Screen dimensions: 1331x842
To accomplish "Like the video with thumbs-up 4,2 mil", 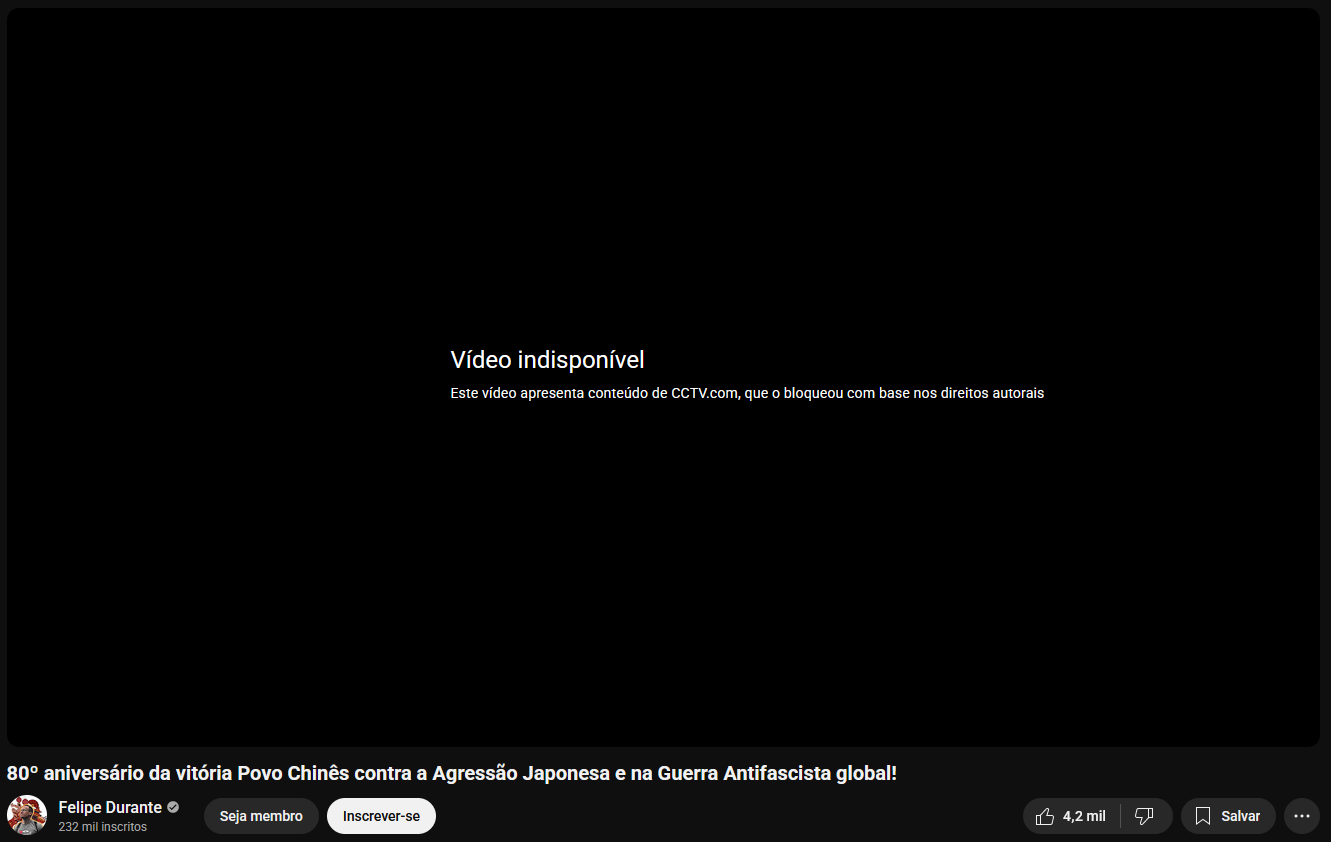I will click(x=1071, y=816).
